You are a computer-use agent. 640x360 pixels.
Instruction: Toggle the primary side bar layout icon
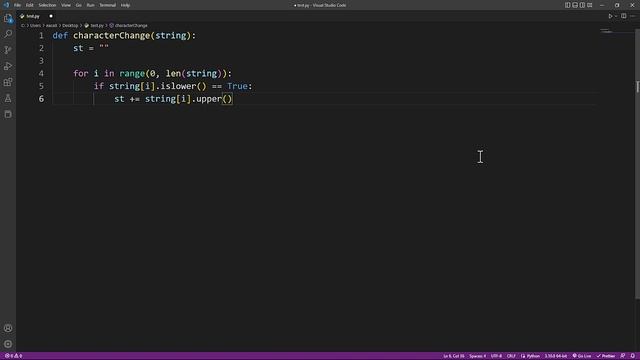(568, 5)
